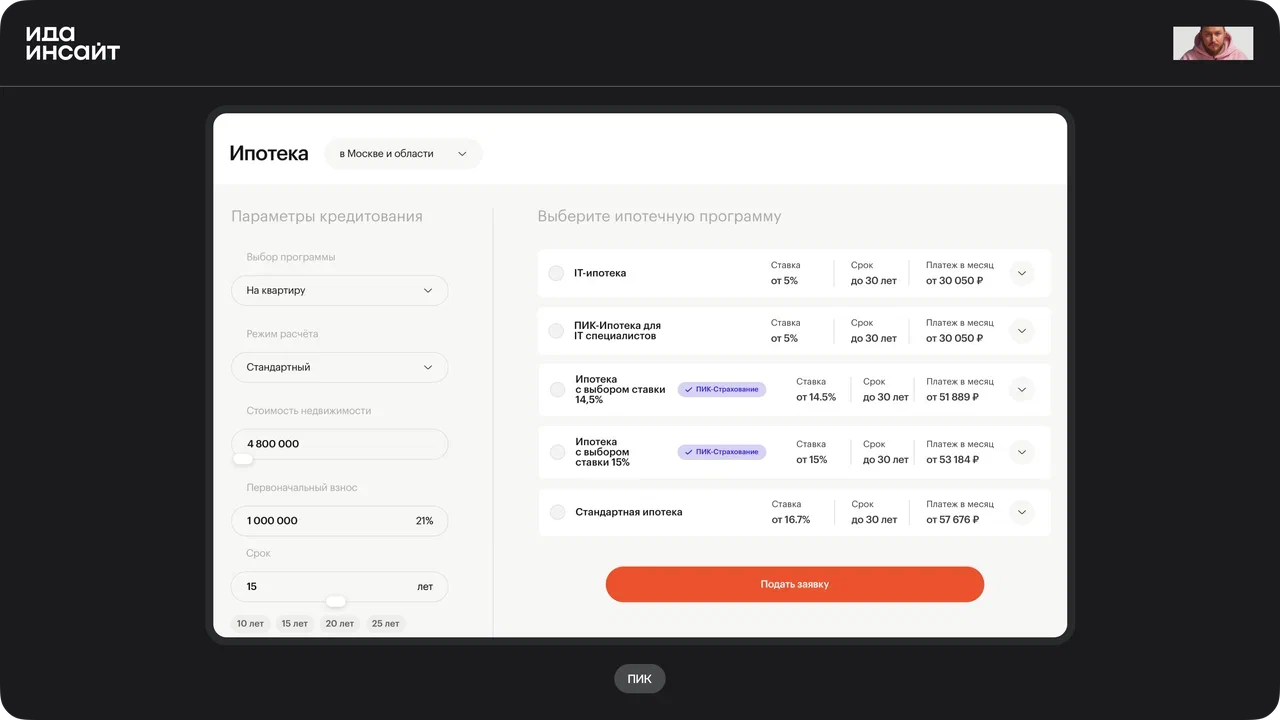Screen dimensions: 1280x720
Task: Expand the 14,5% rate mortgage chevron
Action: 1021,390
